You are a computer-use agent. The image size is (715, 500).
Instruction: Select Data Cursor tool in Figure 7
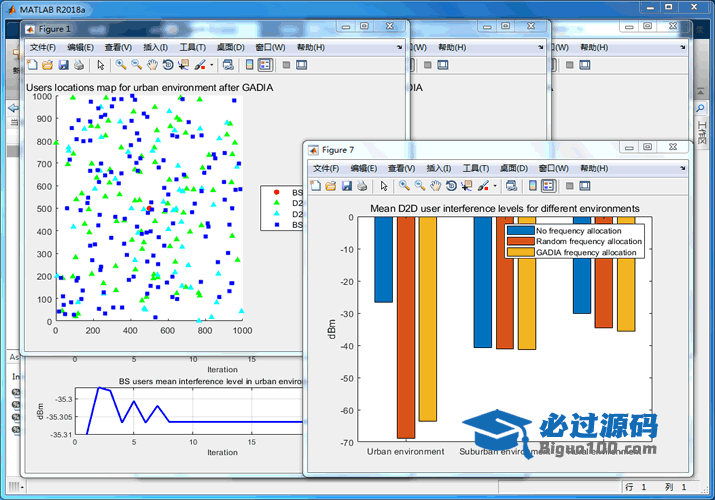[x=467, y=186]
